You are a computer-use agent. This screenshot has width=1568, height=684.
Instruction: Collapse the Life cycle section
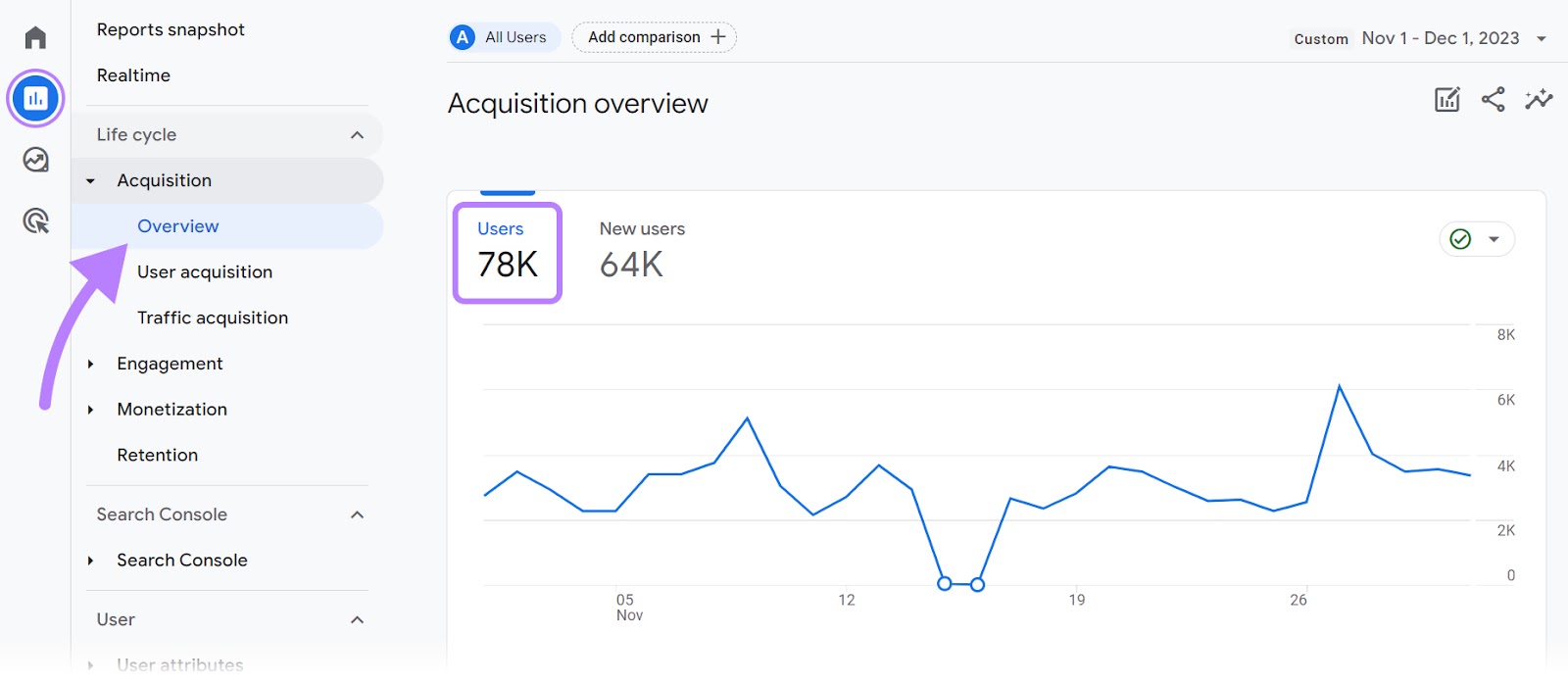[x=357, y=135]
